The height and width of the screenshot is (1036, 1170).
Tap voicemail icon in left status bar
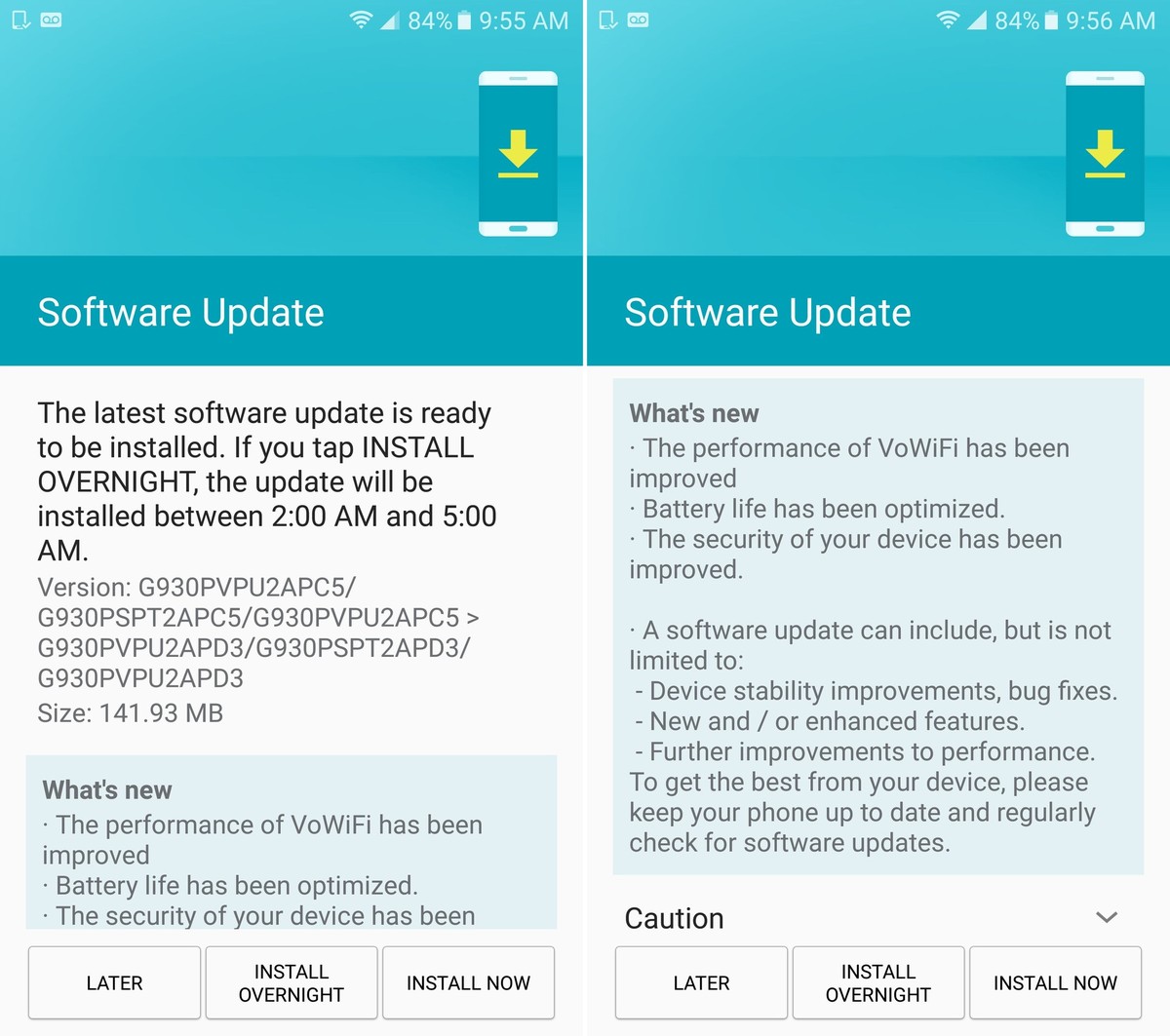click(x=51, y=19)
